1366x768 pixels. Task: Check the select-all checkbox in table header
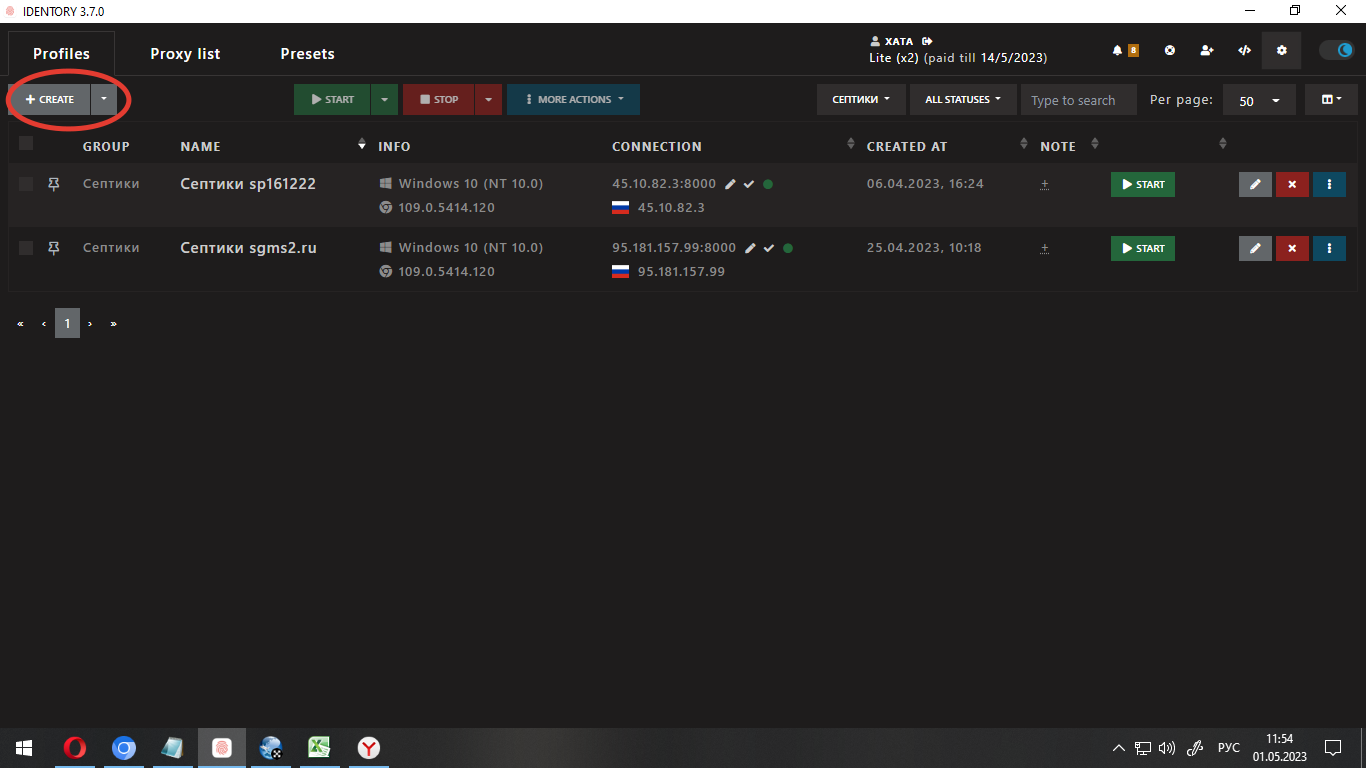tap(26, 144)
